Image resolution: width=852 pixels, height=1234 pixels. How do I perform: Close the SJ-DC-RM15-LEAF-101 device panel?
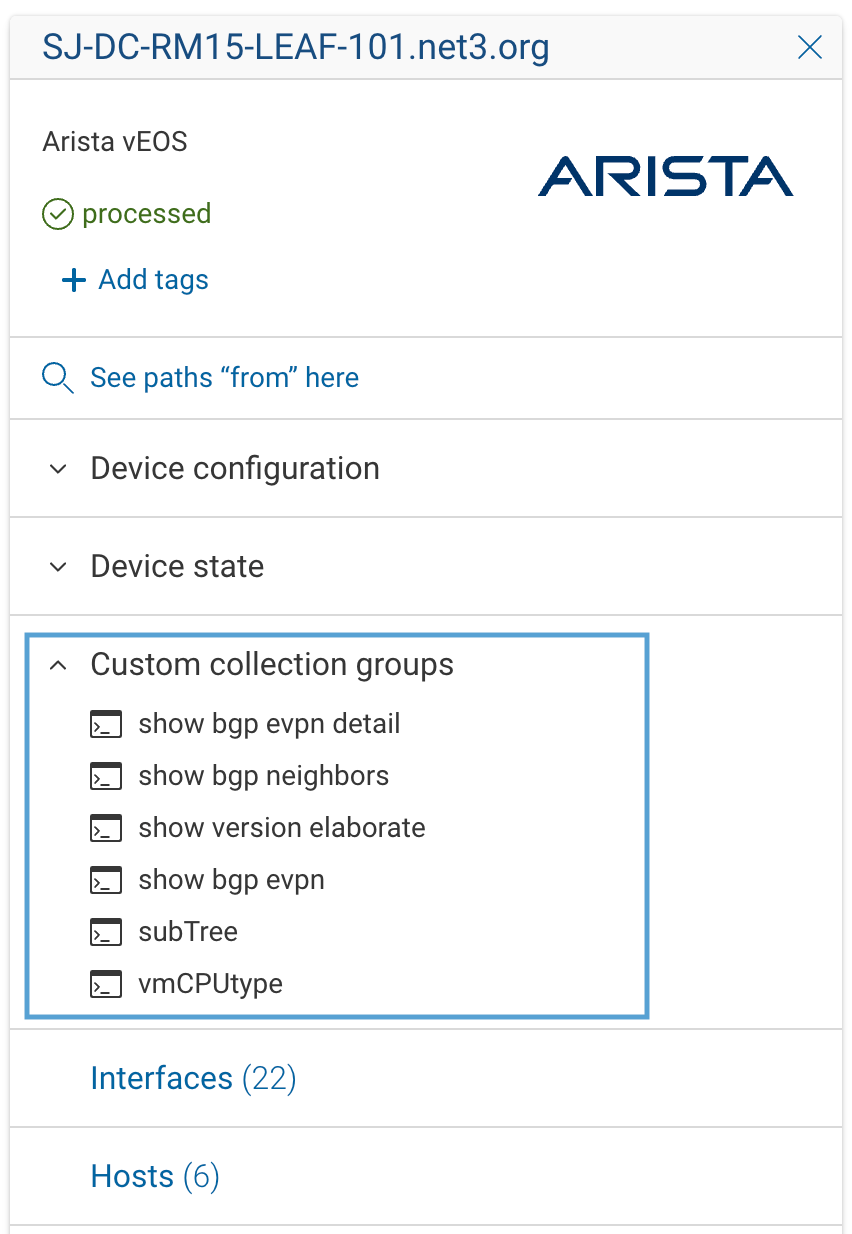809,47
